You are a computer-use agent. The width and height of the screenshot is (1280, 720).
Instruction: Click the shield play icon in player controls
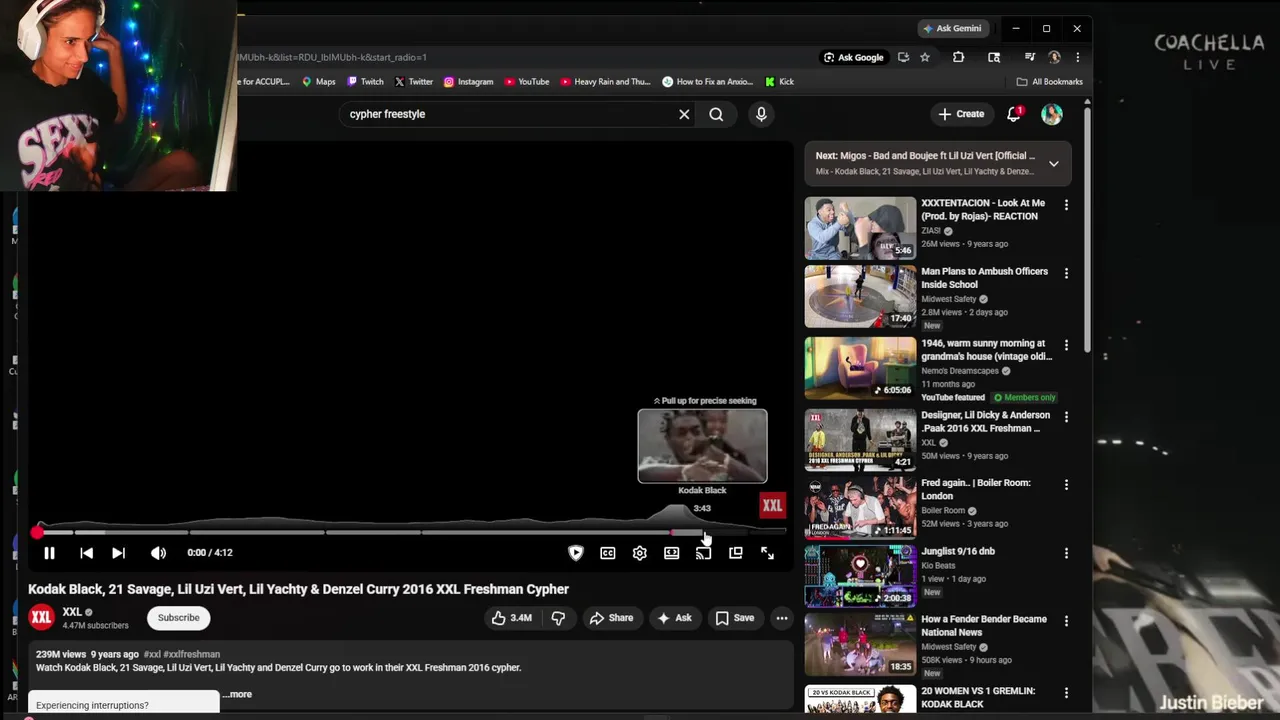(x=576, y=553)
